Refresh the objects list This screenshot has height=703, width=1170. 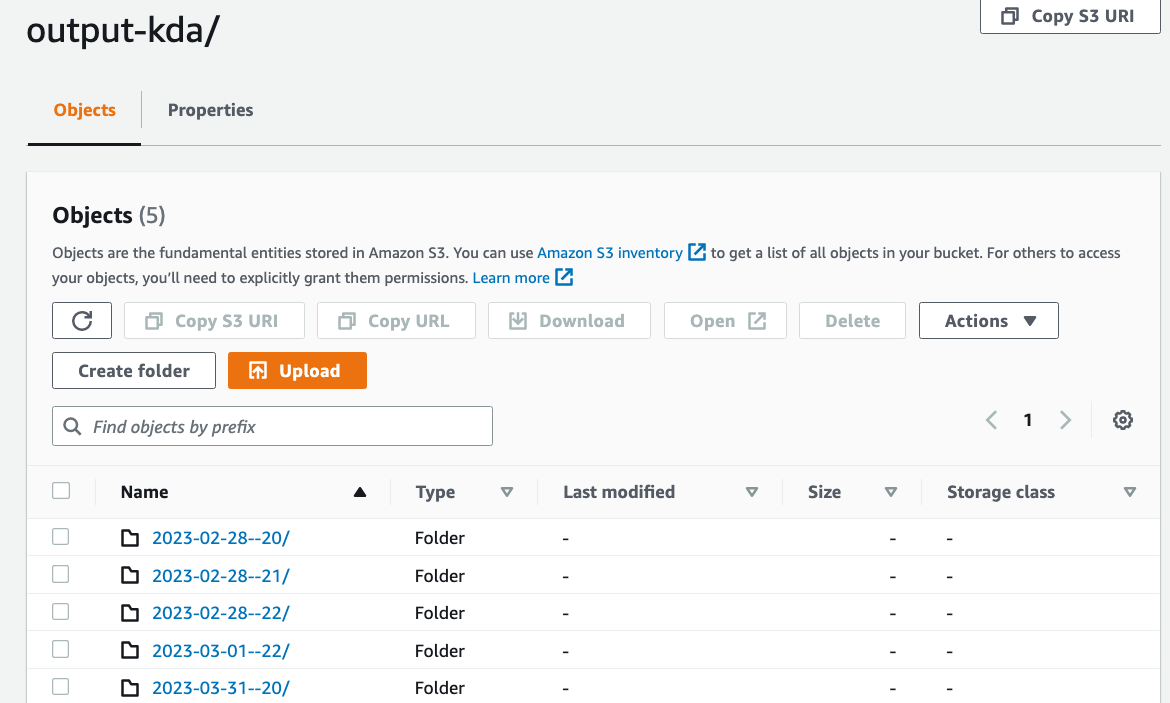click(81, 320)
